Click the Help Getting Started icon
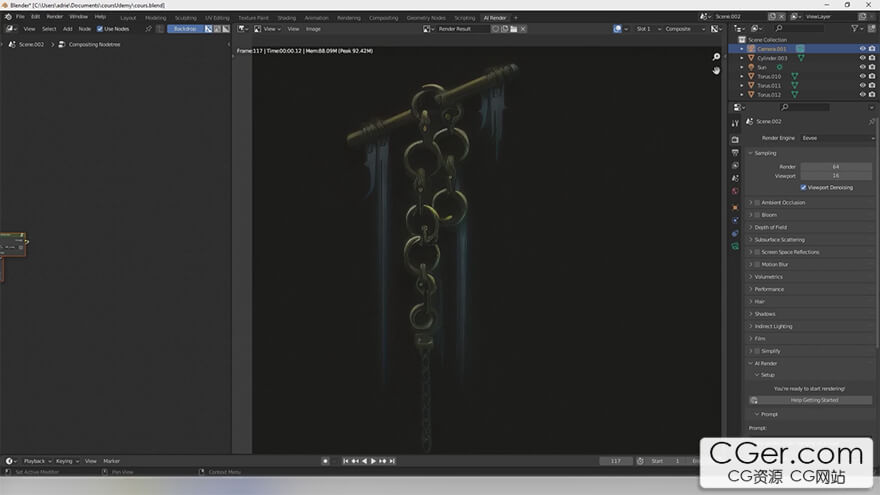Image resolution: width=880 pixels, height=495 pixels. click(754, 400)
